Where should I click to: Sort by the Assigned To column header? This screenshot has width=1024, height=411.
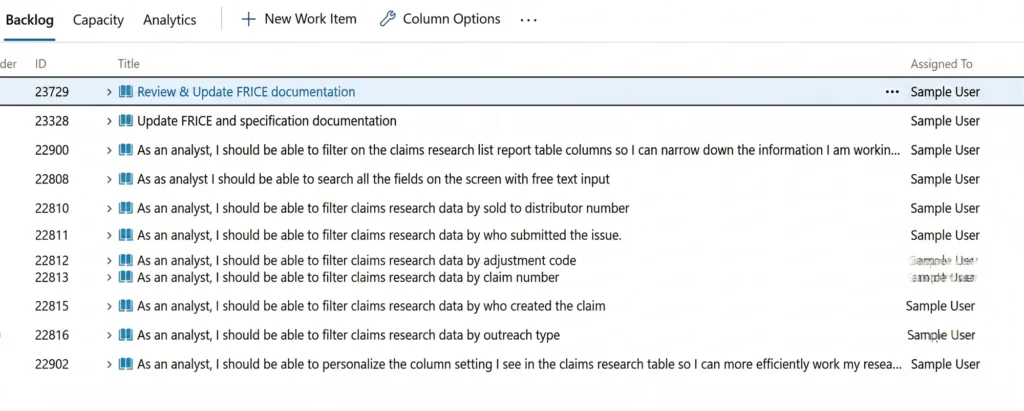(941, 64)
